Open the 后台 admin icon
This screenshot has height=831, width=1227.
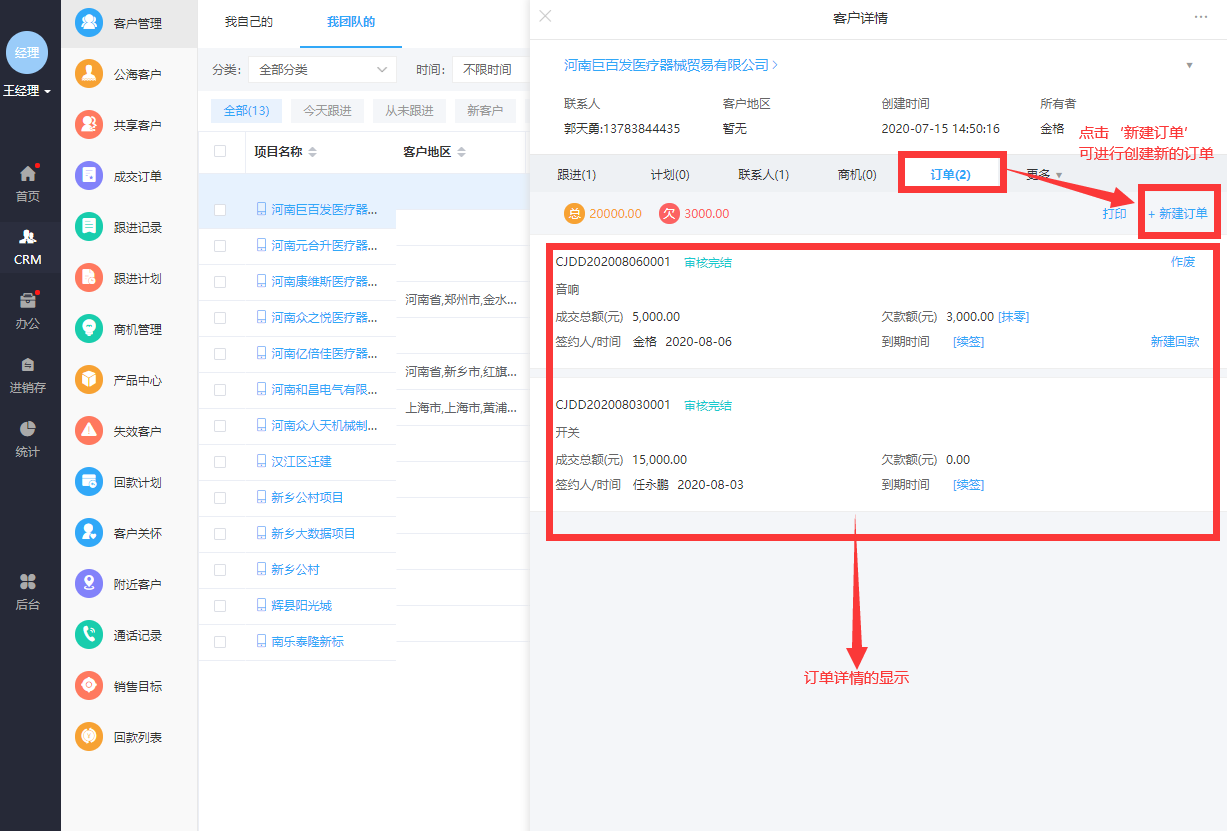point(28,582)
